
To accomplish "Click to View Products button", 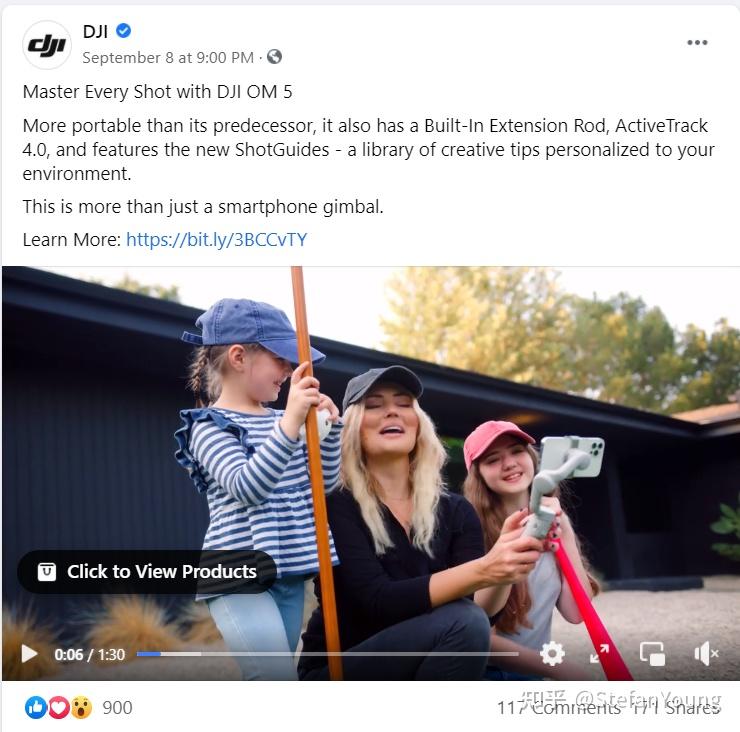I will (x=147, y=572).
